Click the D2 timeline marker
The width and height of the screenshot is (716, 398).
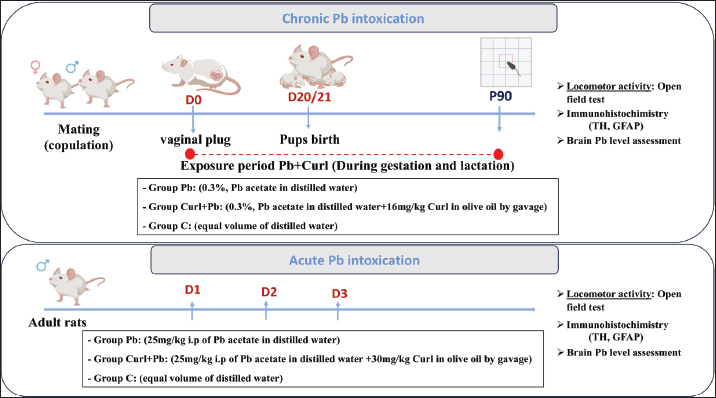coord(269,292)
